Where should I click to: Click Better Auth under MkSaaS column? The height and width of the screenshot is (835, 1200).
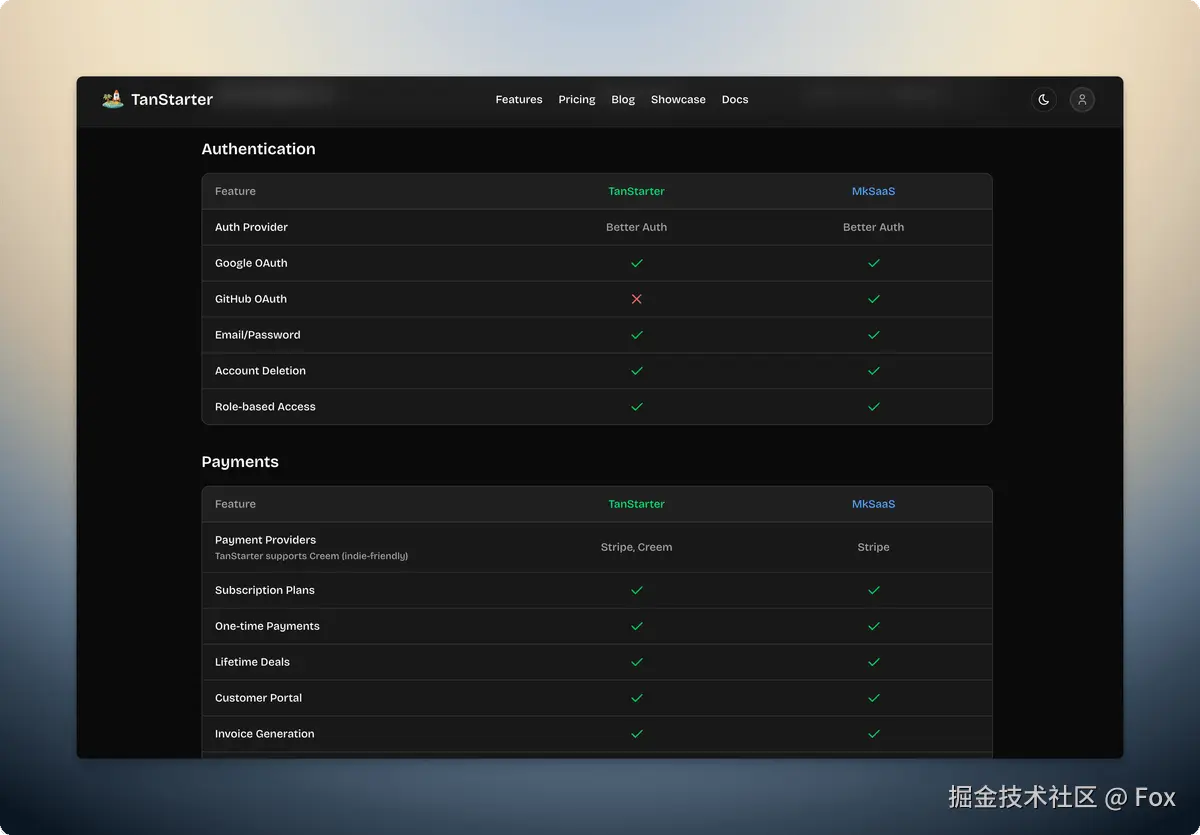(873, 227)
